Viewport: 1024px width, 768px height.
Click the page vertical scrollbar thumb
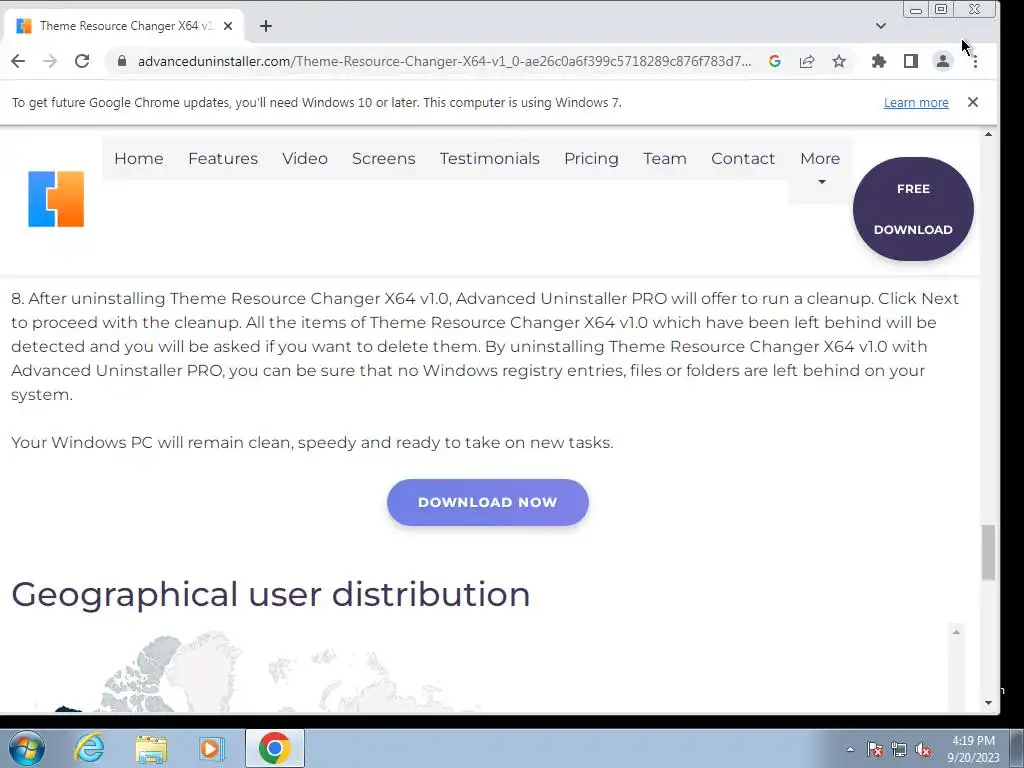[989, 552]
